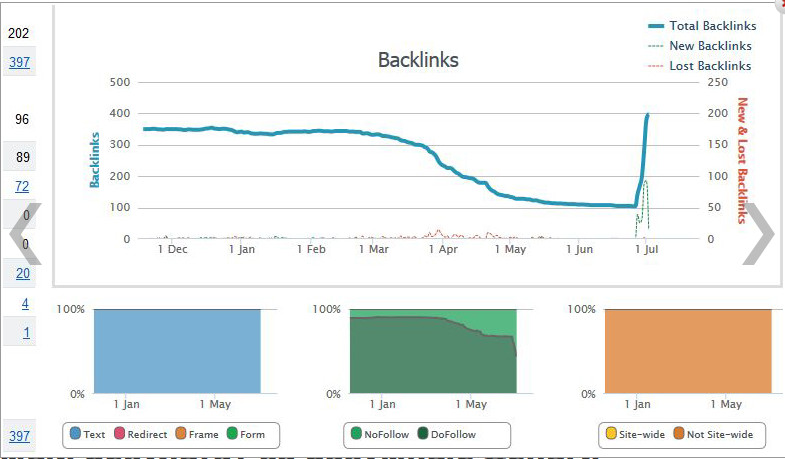The image size is (785, 459).
Task: Toggle NoFollow legend item
Action: click(380, 434)
